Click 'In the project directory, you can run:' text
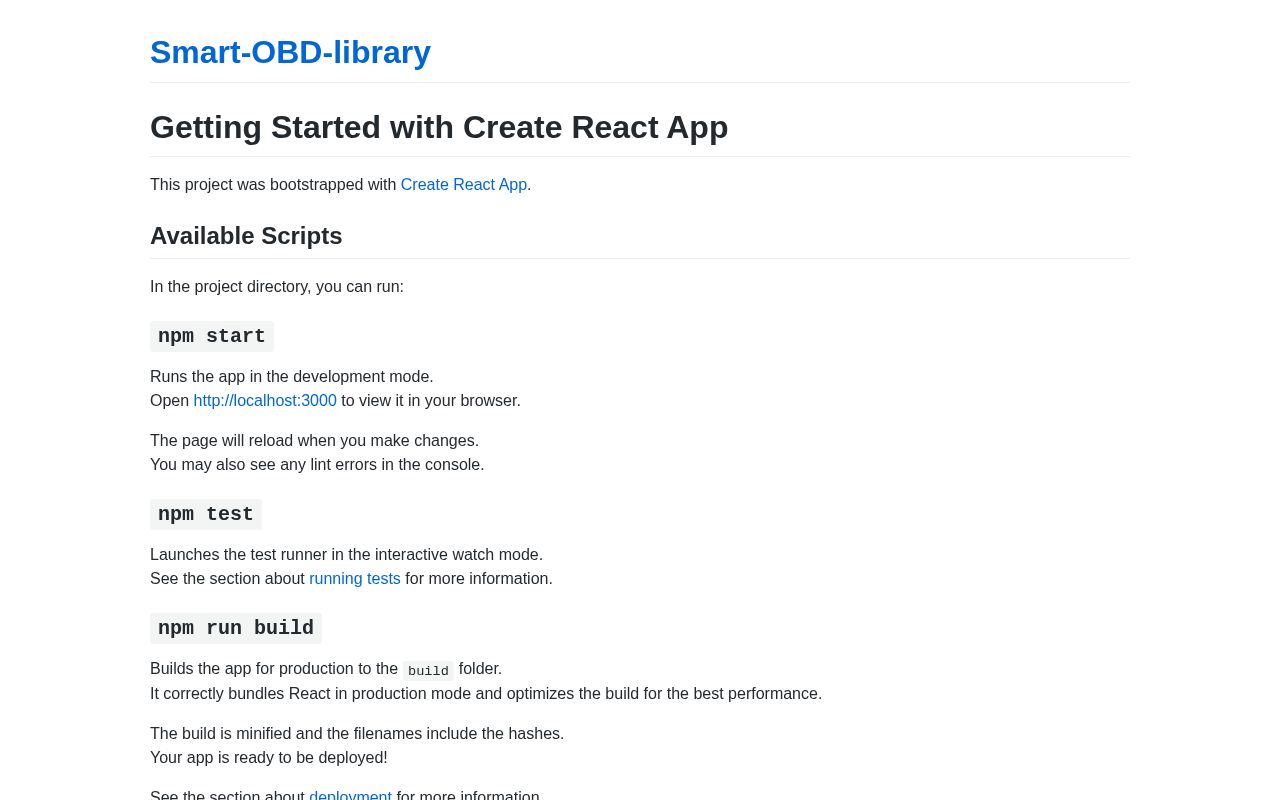Viewport: 1280px width, 800px height. point(277,287)
